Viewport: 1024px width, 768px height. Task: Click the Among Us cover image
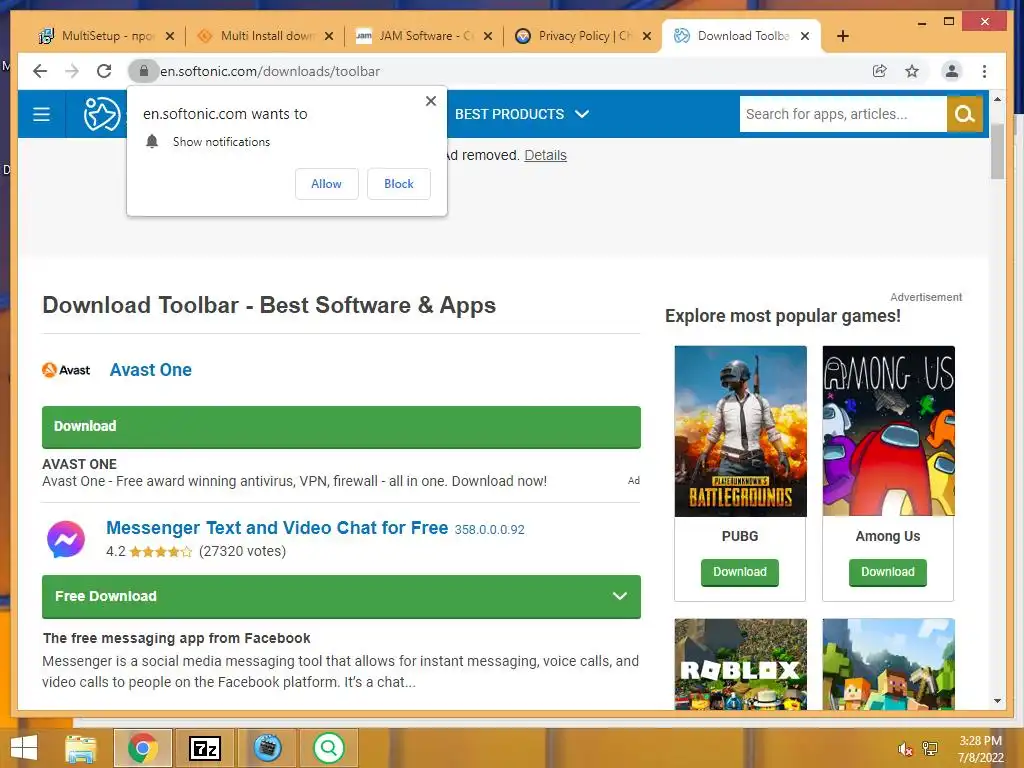click(888, 432)
